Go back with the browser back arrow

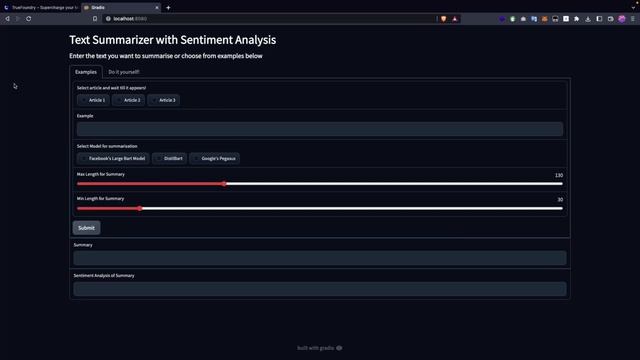(x=7, y=19)
